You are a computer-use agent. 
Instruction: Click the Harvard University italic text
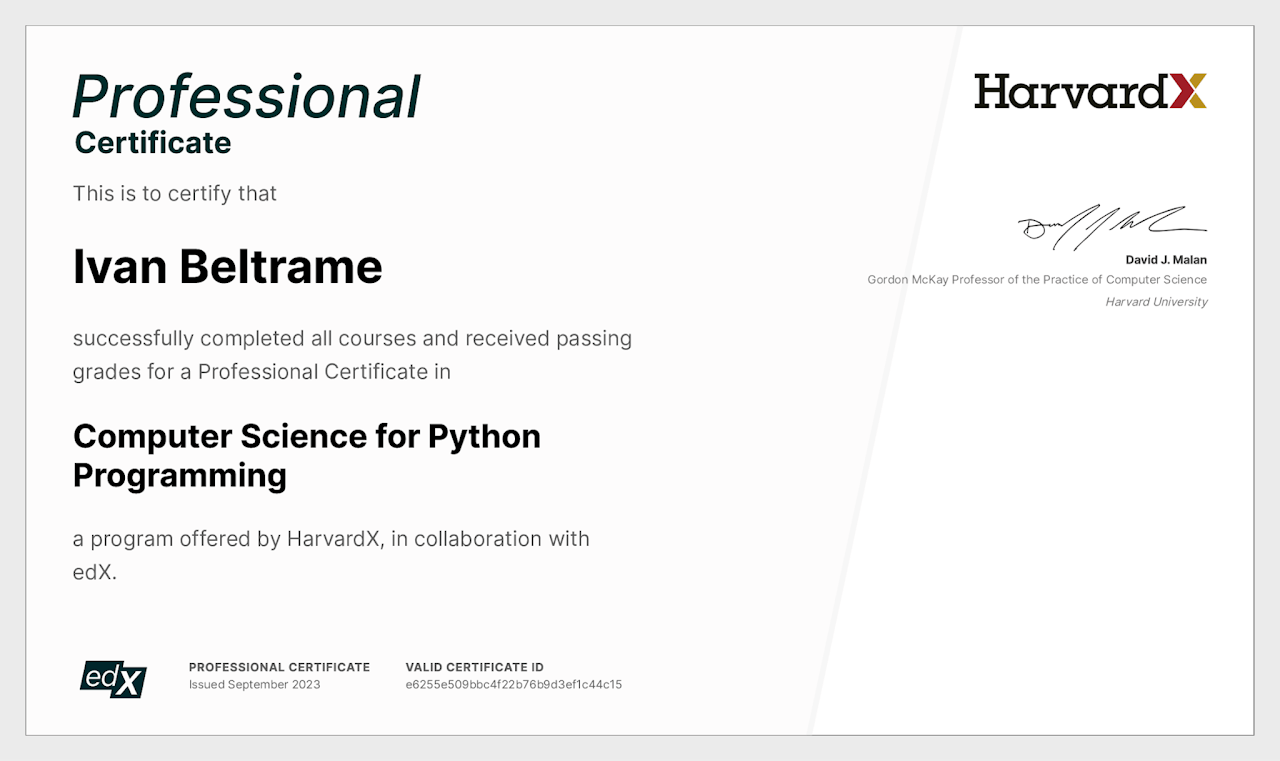point(1156,301)
